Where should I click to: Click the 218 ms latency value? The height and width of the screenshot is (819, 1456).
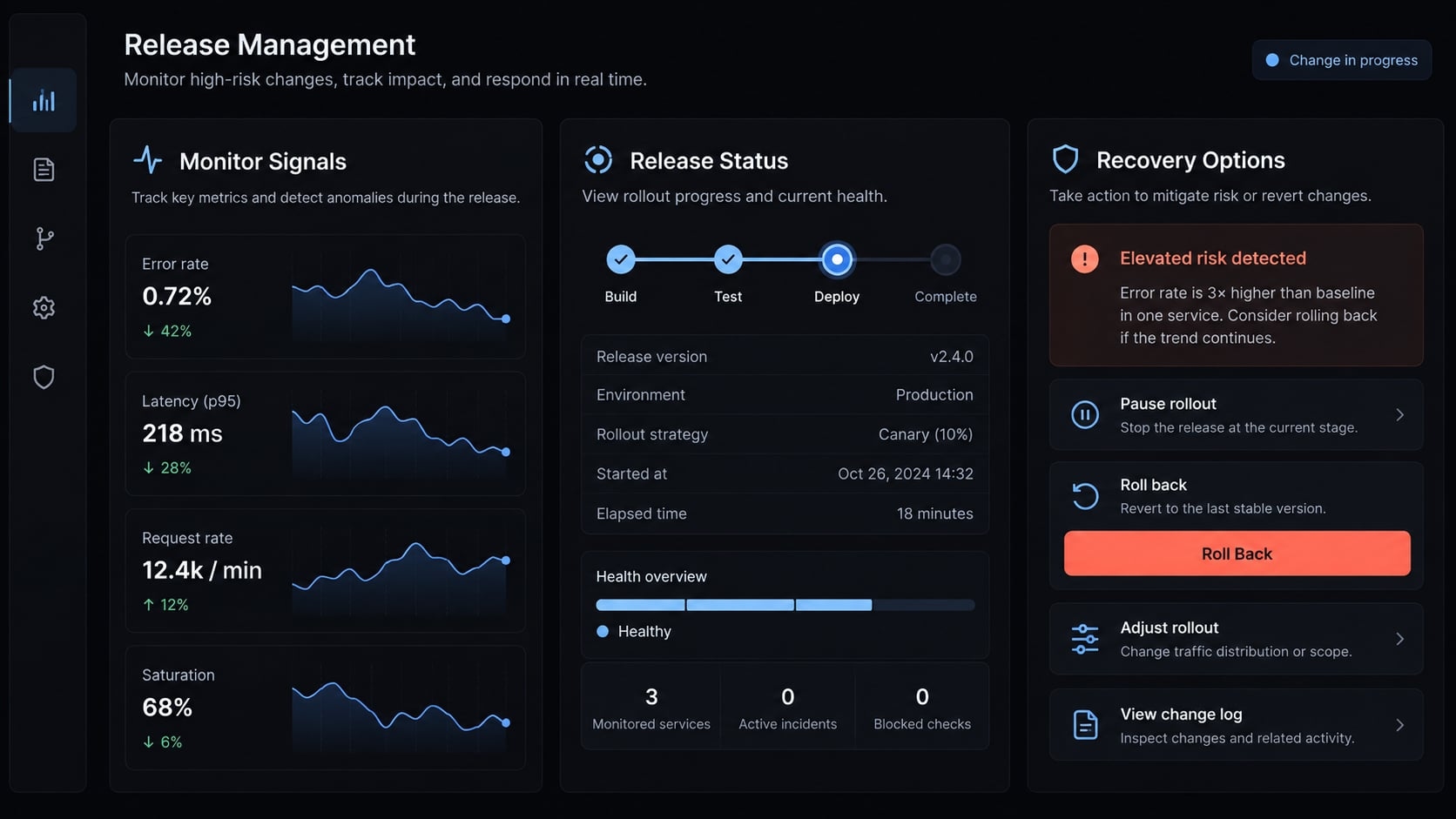click(x=182, y=433)
